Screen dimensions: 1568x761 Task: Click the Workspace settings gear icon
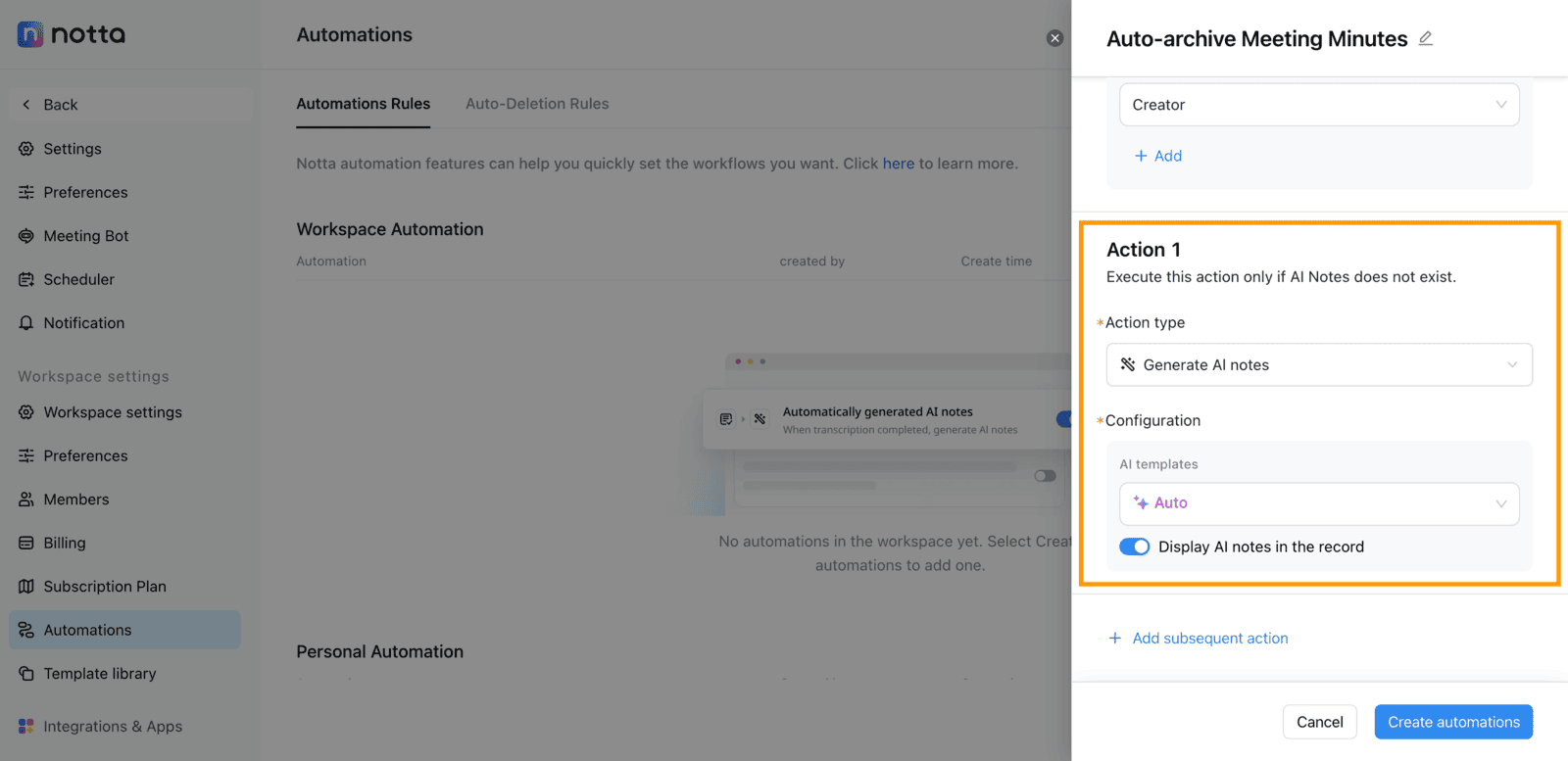click(26, 412)
